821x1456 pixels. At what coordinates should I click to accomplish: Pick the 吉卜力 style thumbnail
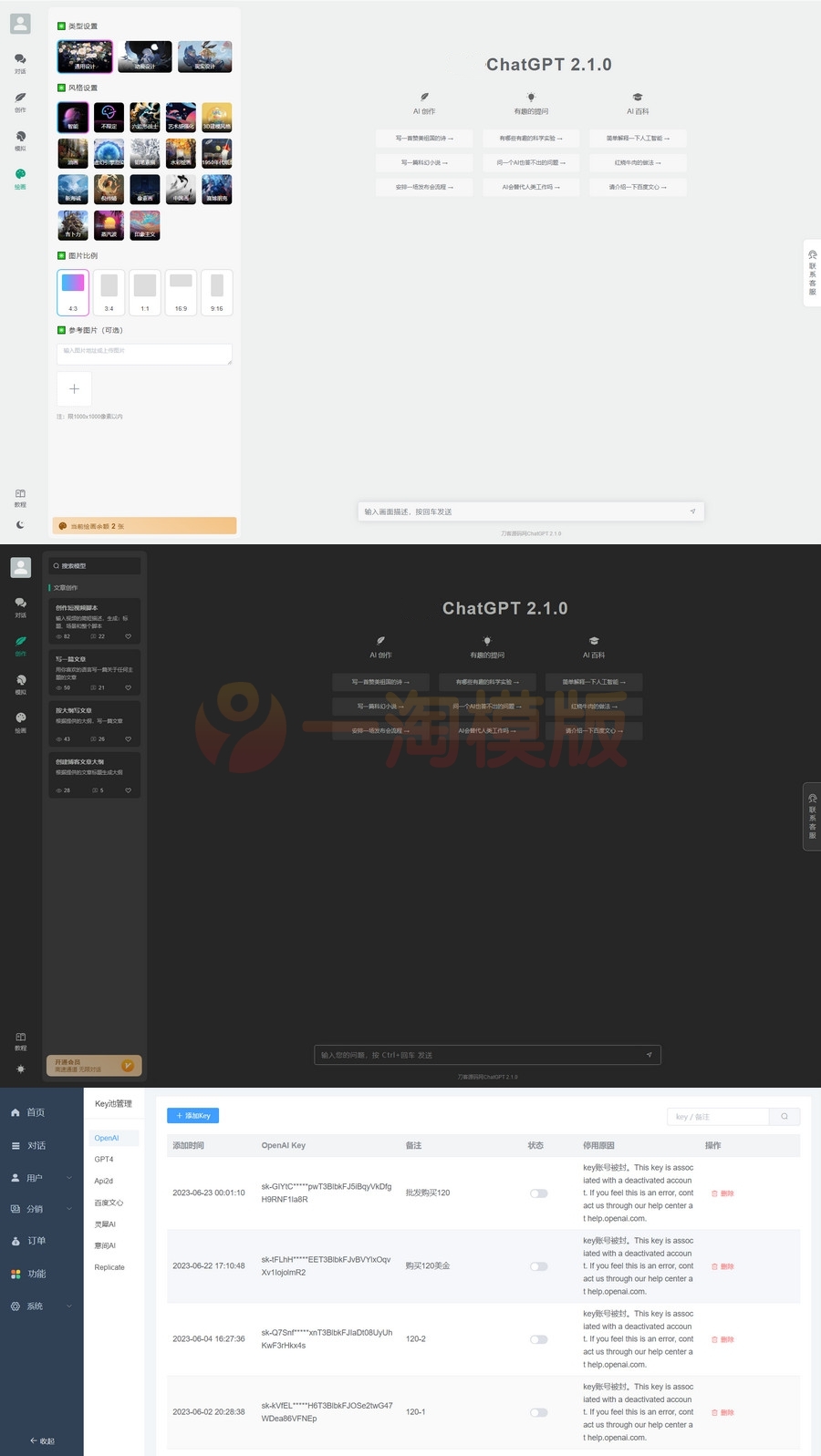click(x=73, y=225)
